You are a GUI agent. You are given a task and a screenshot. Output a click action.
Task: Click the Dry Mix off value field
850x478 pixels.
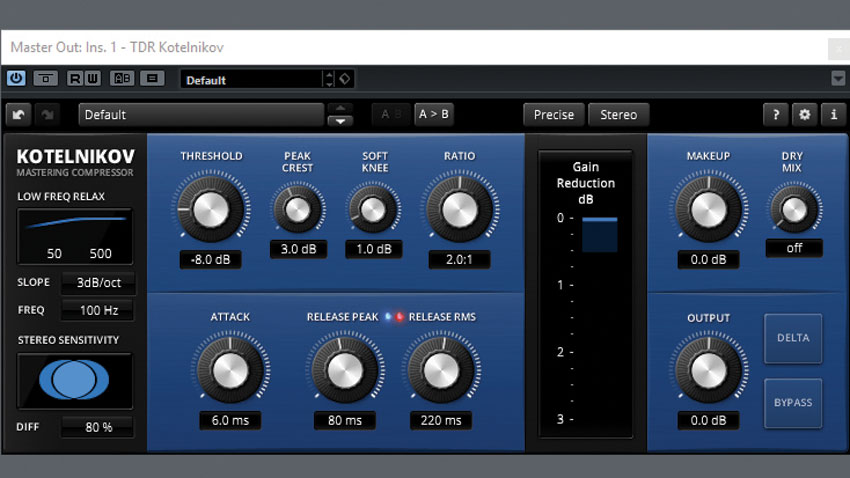tap(794, 248)
